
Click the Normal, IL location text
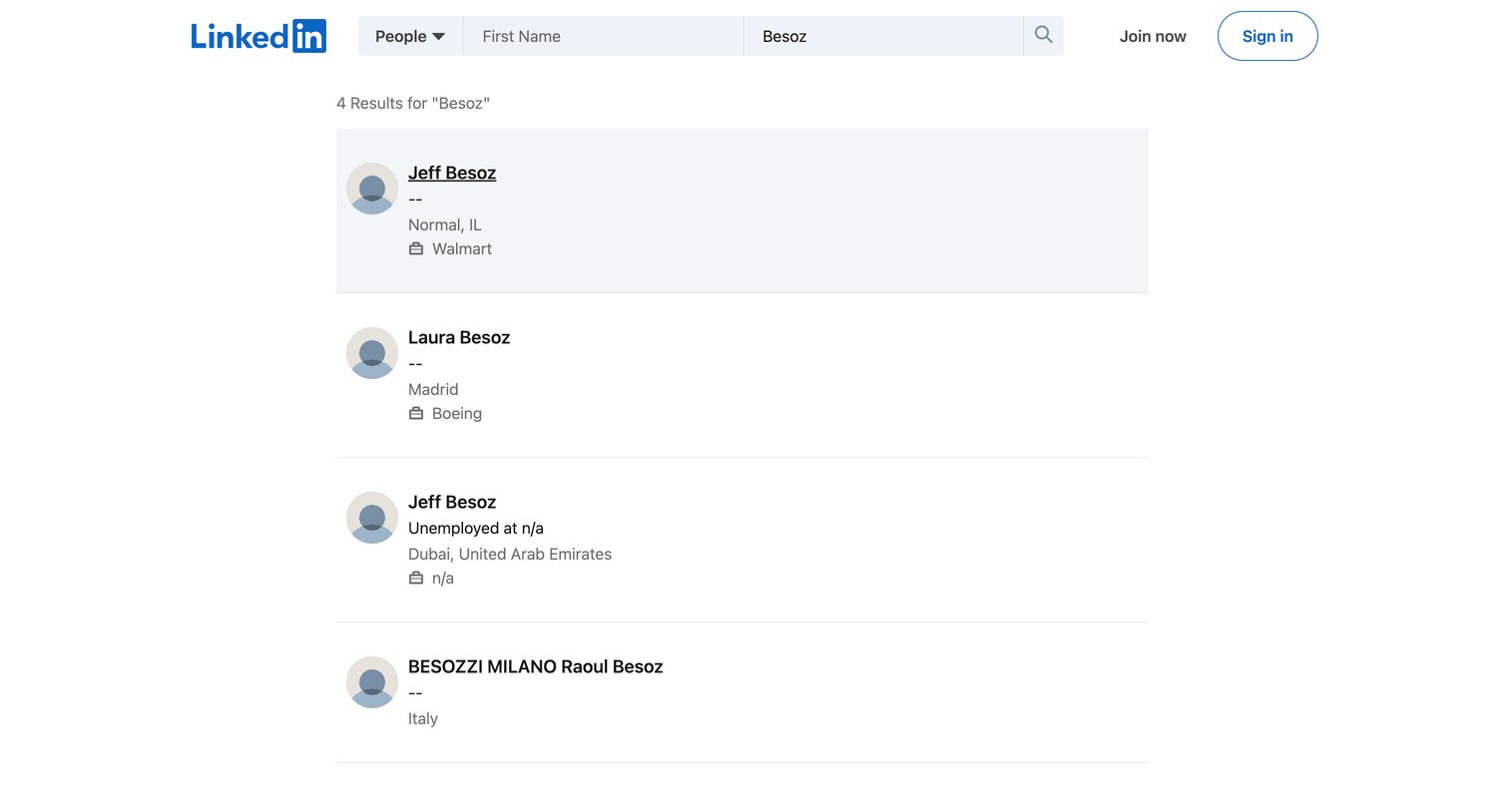click(445, 224)
